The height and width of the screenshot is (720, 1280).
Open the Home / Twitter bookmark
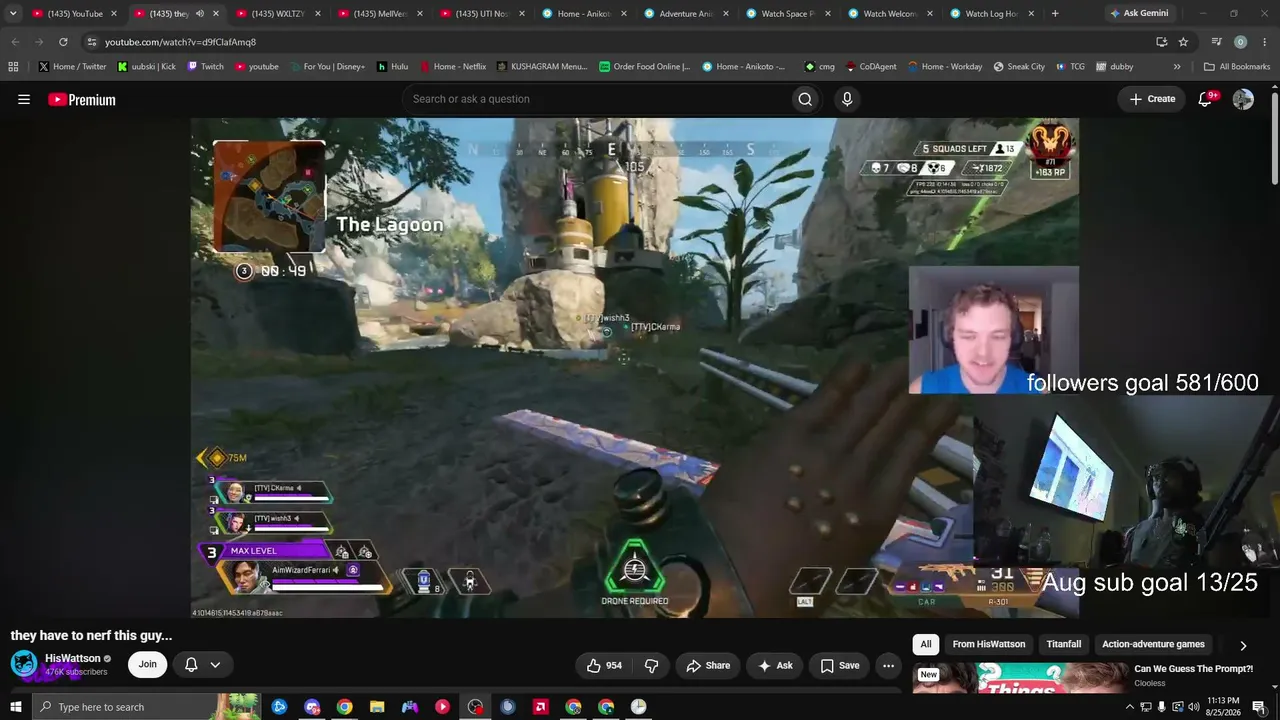[72, 67]
